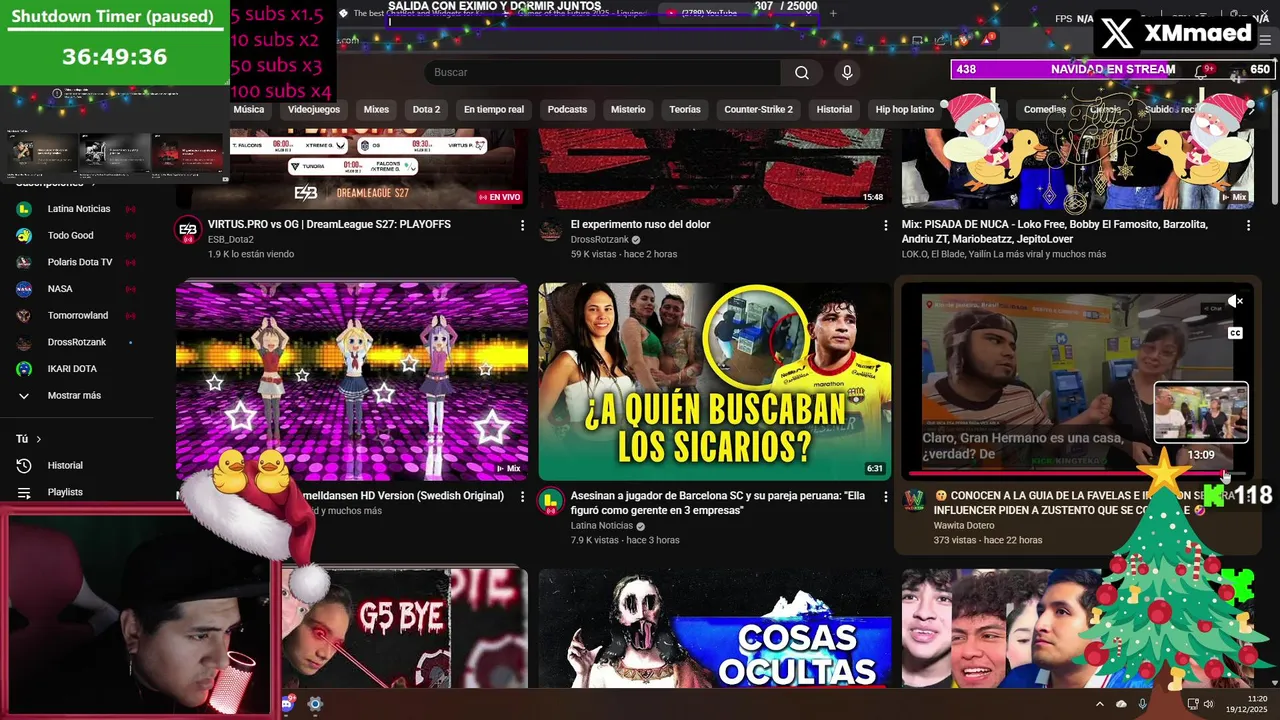Open Wawita Dotero channel name link
The height and width of the screenshot is (720, 1280).
point(964,525)
